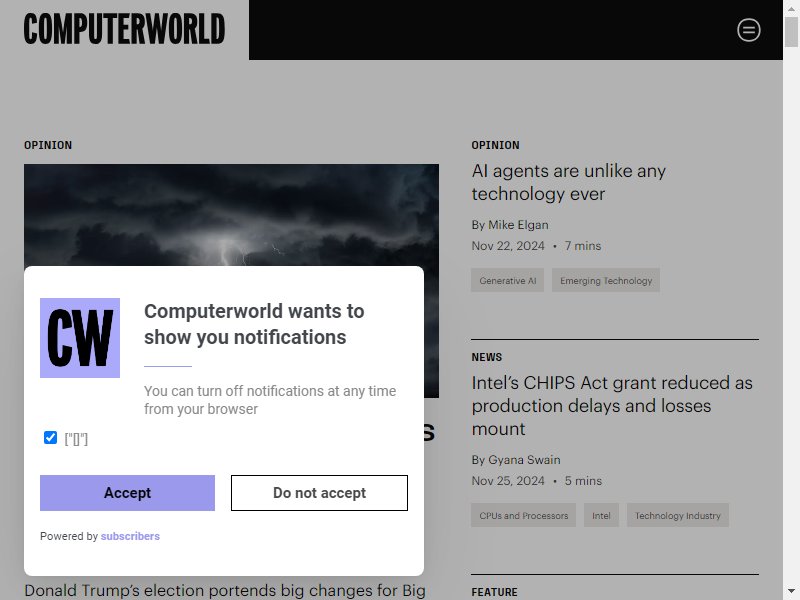
Task: Uncheck the notification prompt checkbox
Action: point(51,438)
